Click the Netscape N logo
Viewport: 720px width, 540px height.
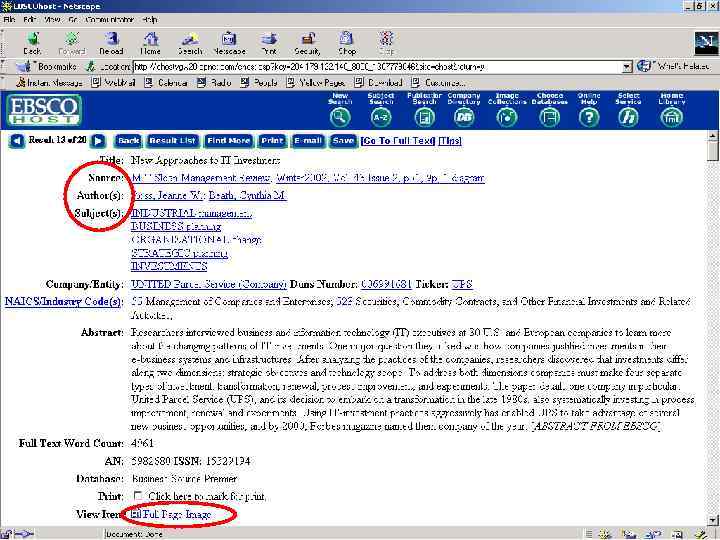coord(705,43)
